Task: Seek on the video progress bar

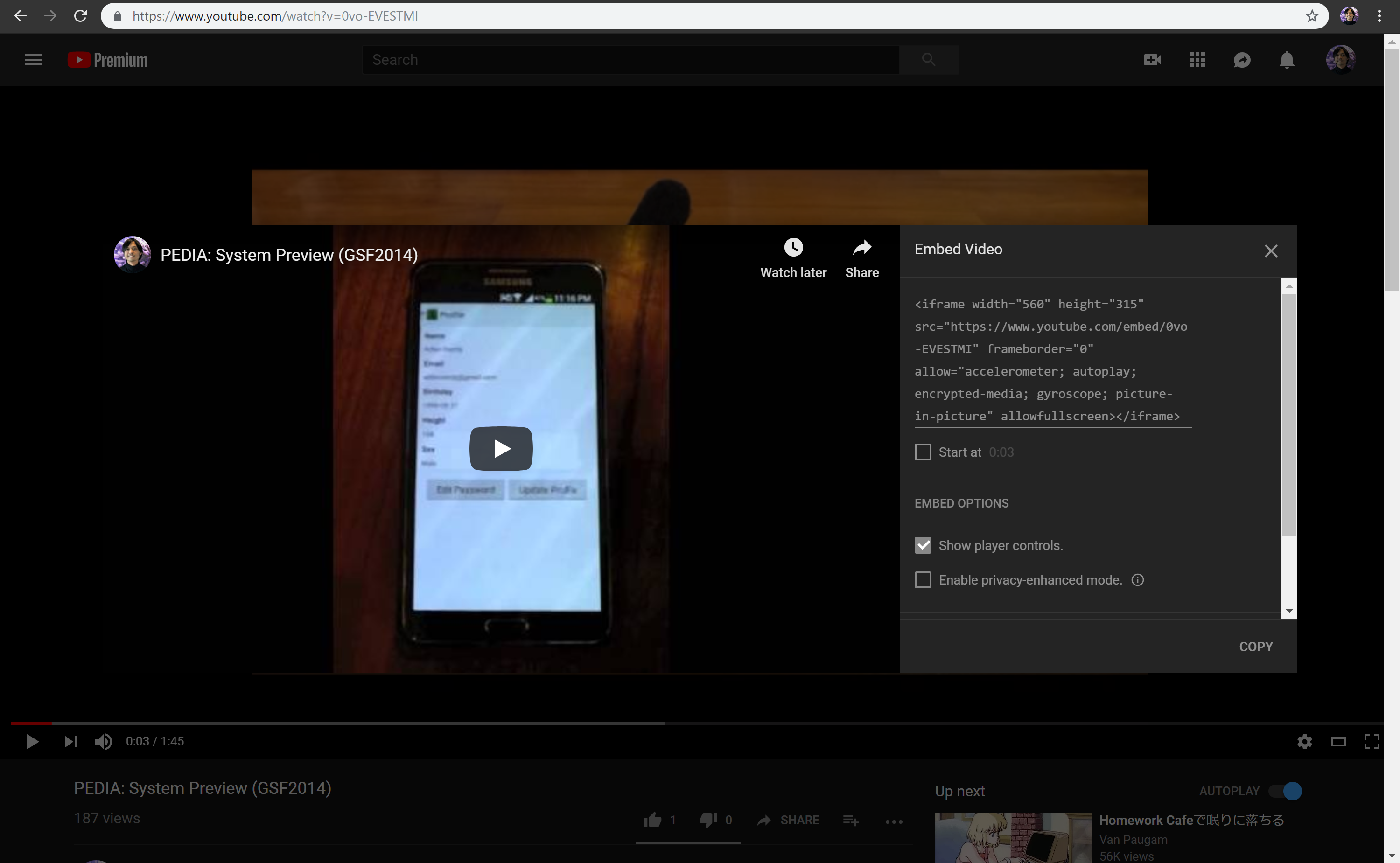Action: coord(697,723)
